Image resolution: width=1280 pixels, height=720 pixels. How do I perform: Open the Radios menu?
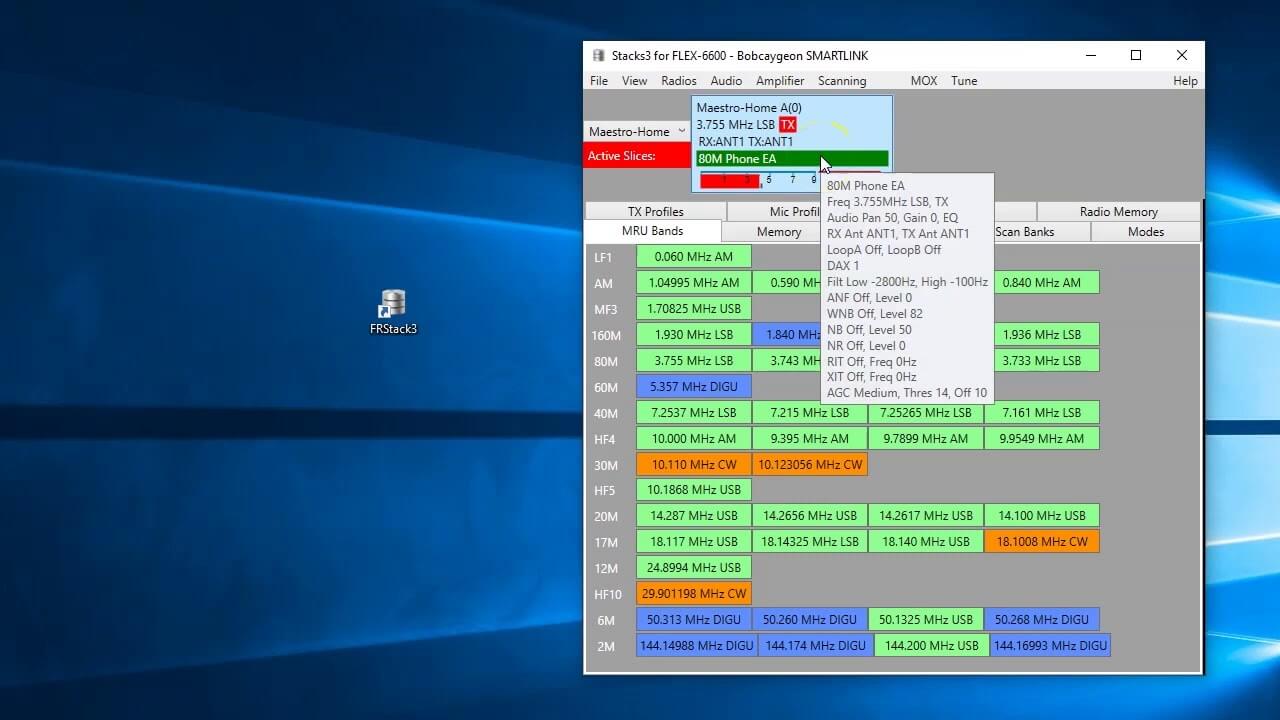pos(678,81)
